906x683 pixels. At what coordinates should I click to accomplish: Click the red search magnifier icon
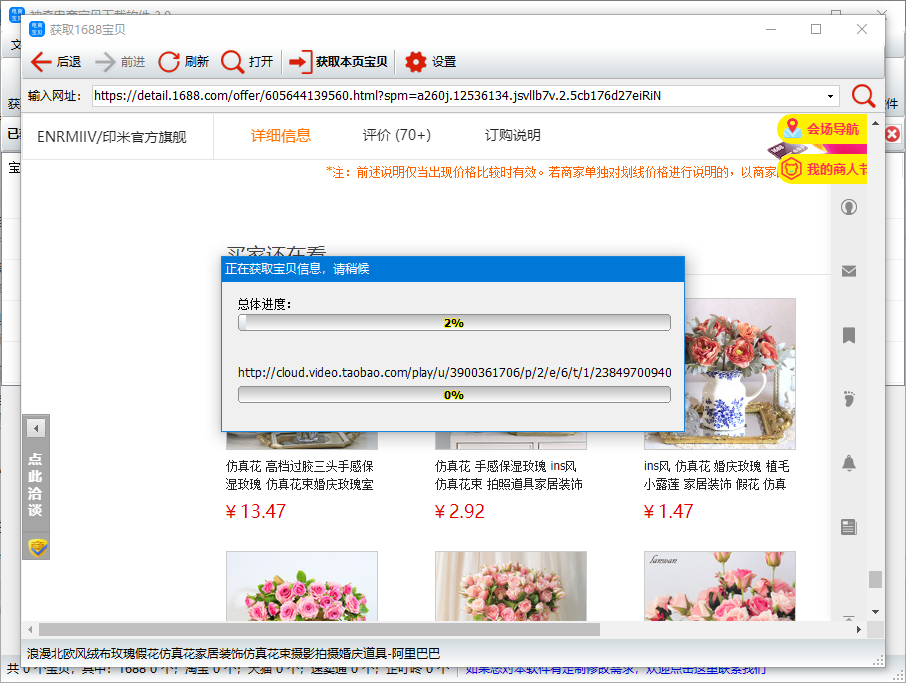(x=862, y=97)
